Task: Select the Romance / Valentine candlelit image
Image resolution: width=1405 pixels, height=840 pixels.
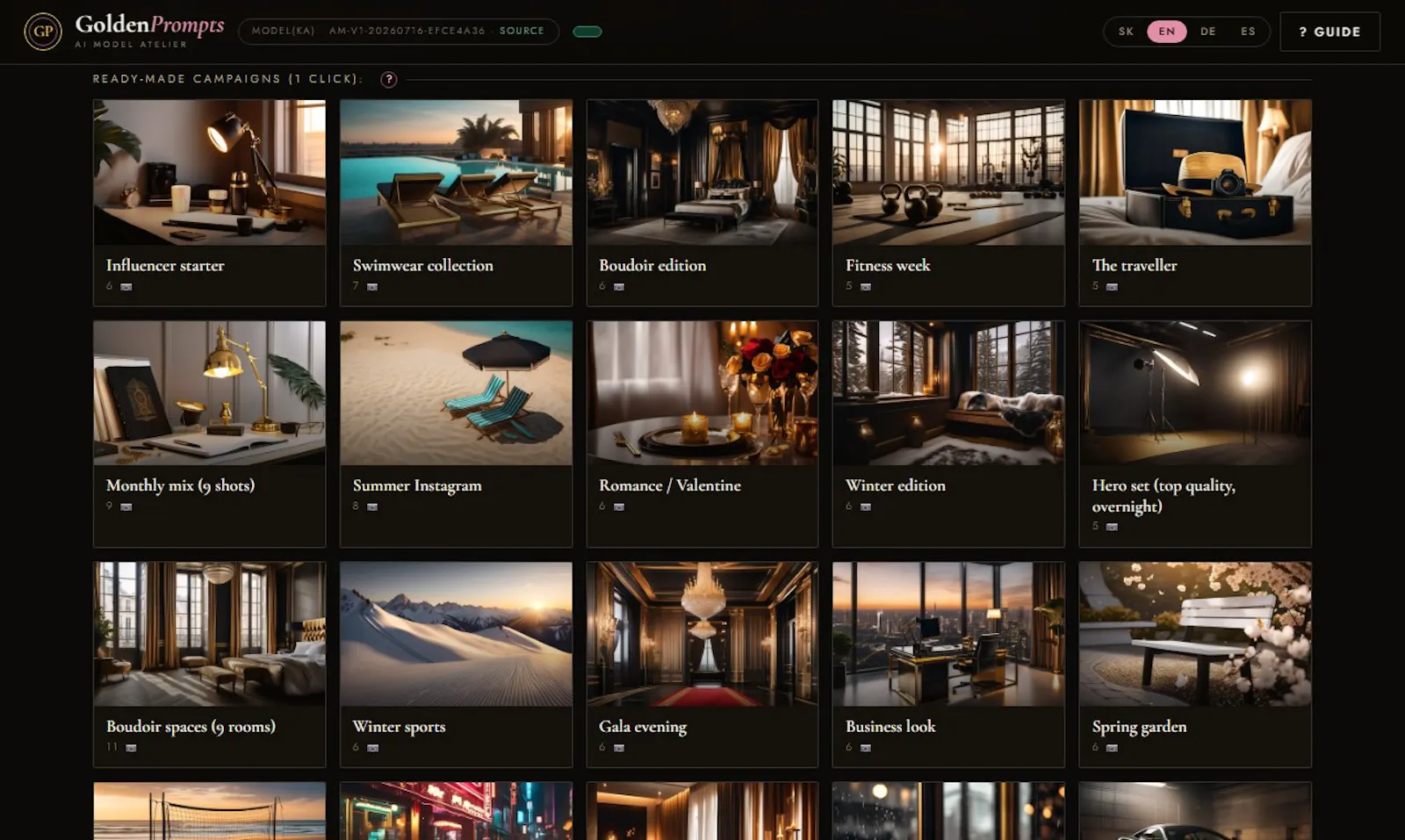Action: 702,393
